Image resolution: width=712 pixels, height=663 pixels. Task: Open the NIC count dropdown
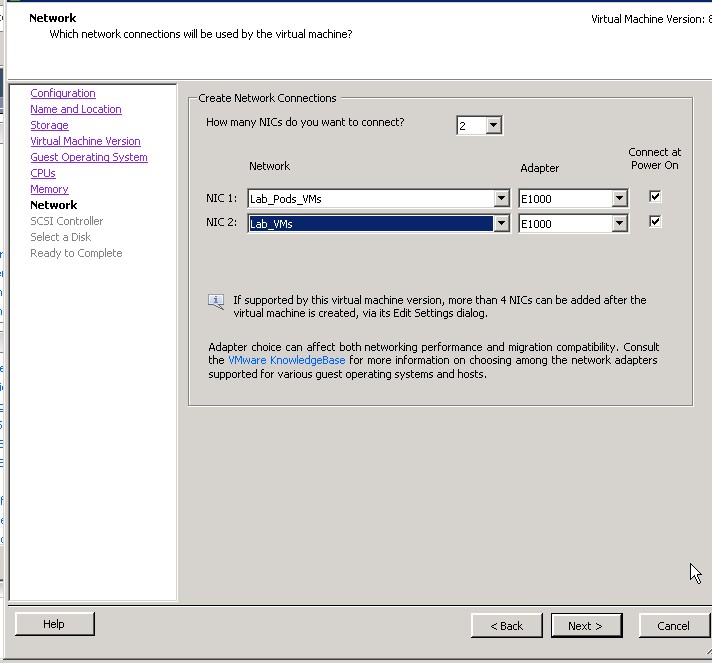click(x=494, y=125)
